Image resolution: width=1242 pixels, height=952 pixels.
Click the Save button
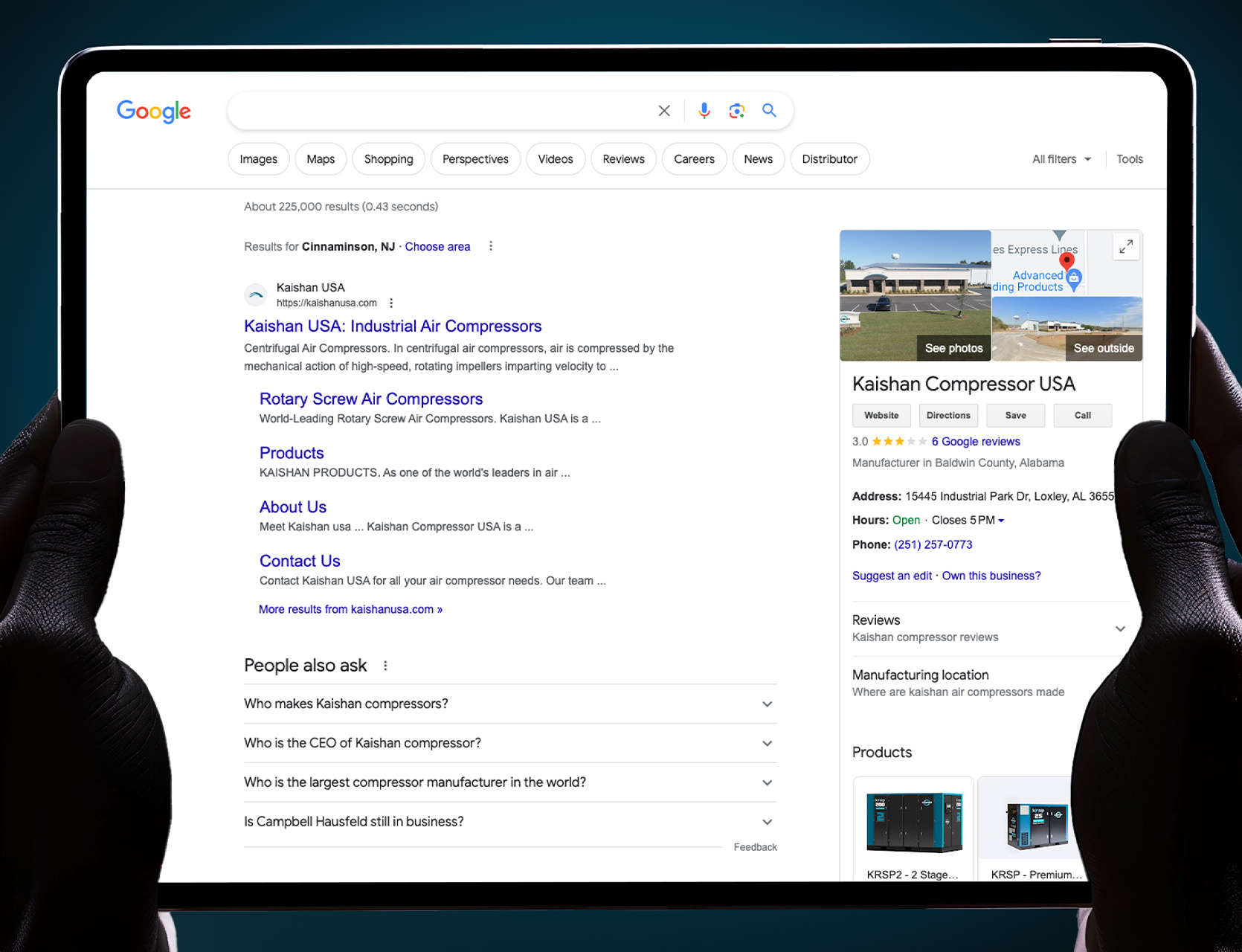[x=1015, y=416]
